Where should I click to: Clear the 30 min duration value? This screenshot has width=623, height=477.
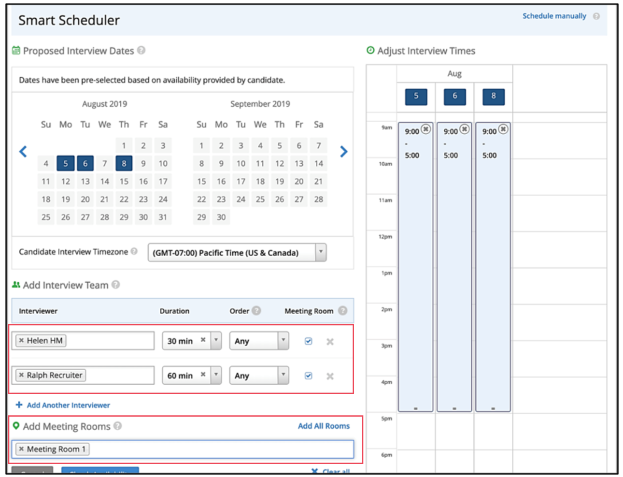click(x=203, y=340)
